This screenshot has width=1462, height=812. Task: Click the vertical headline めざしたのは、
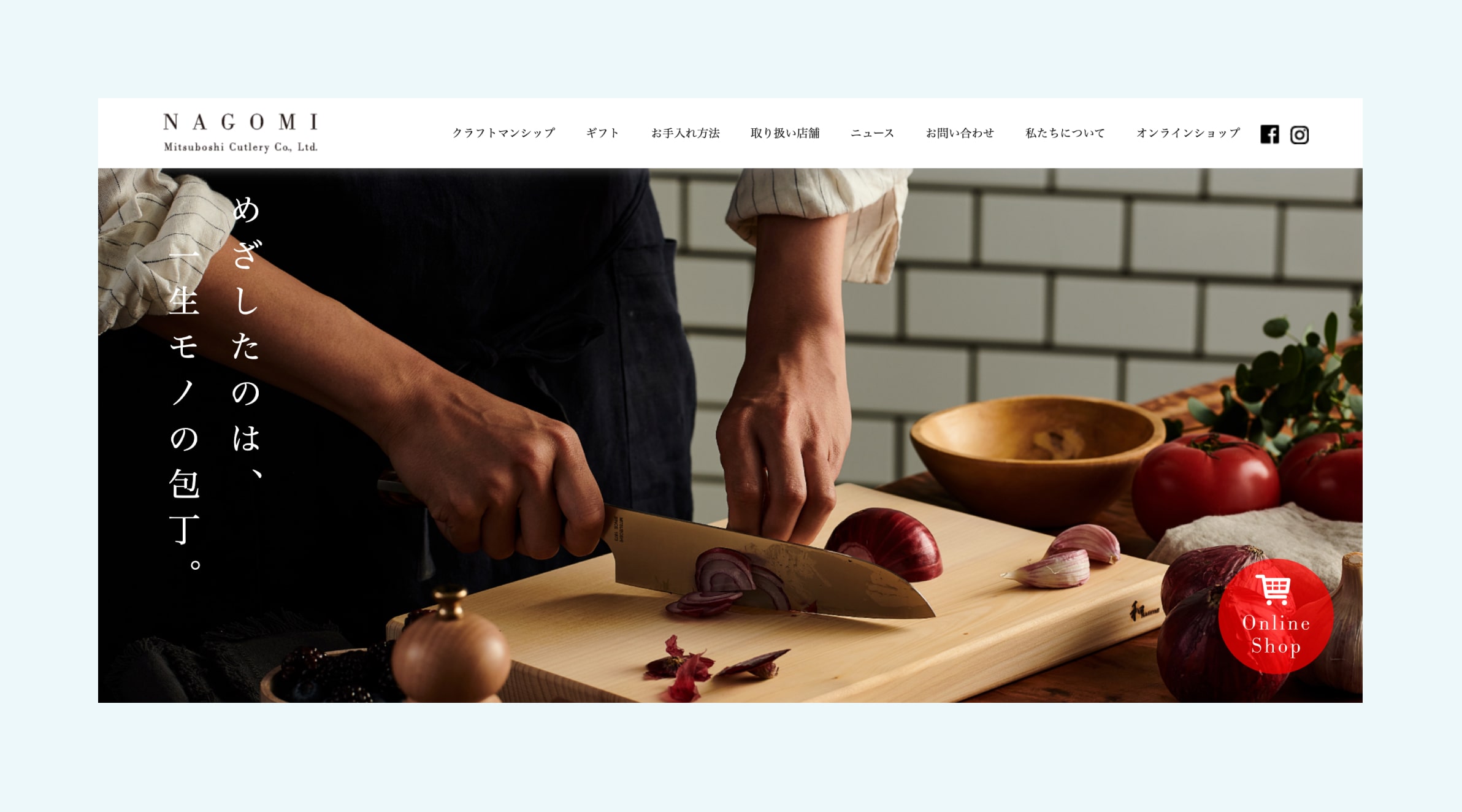(x=247, y=338)
